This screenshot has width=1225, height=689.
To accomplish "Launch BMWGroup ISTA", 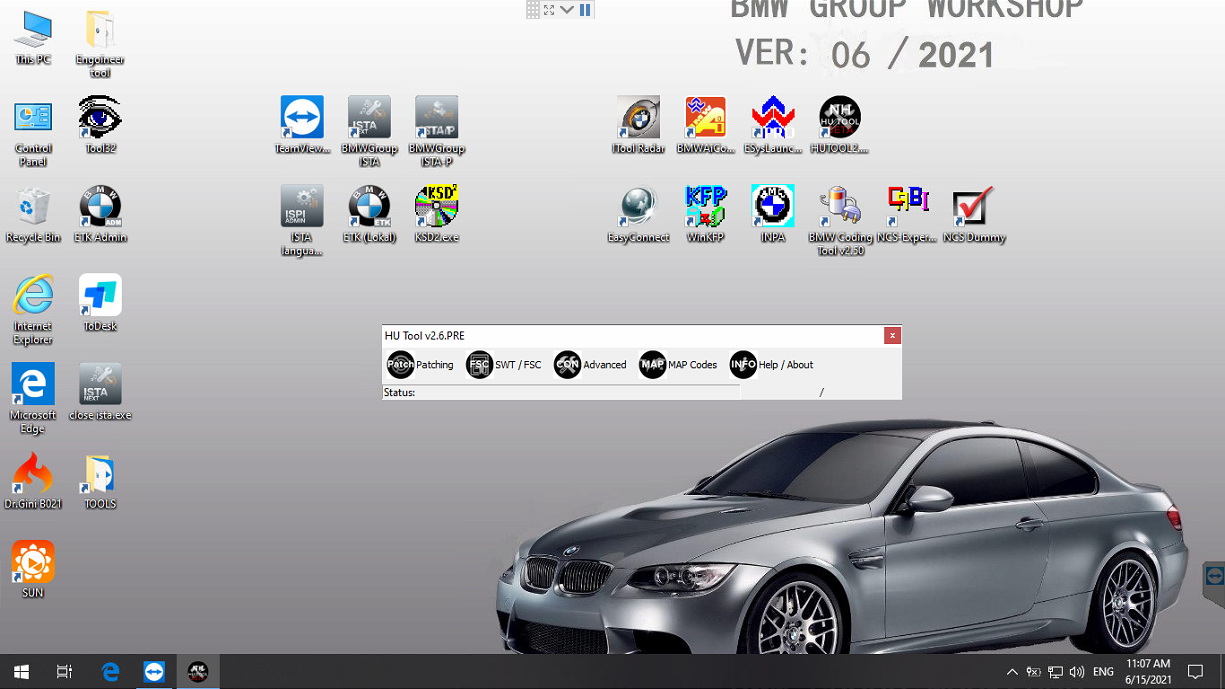I will [369, 132].
